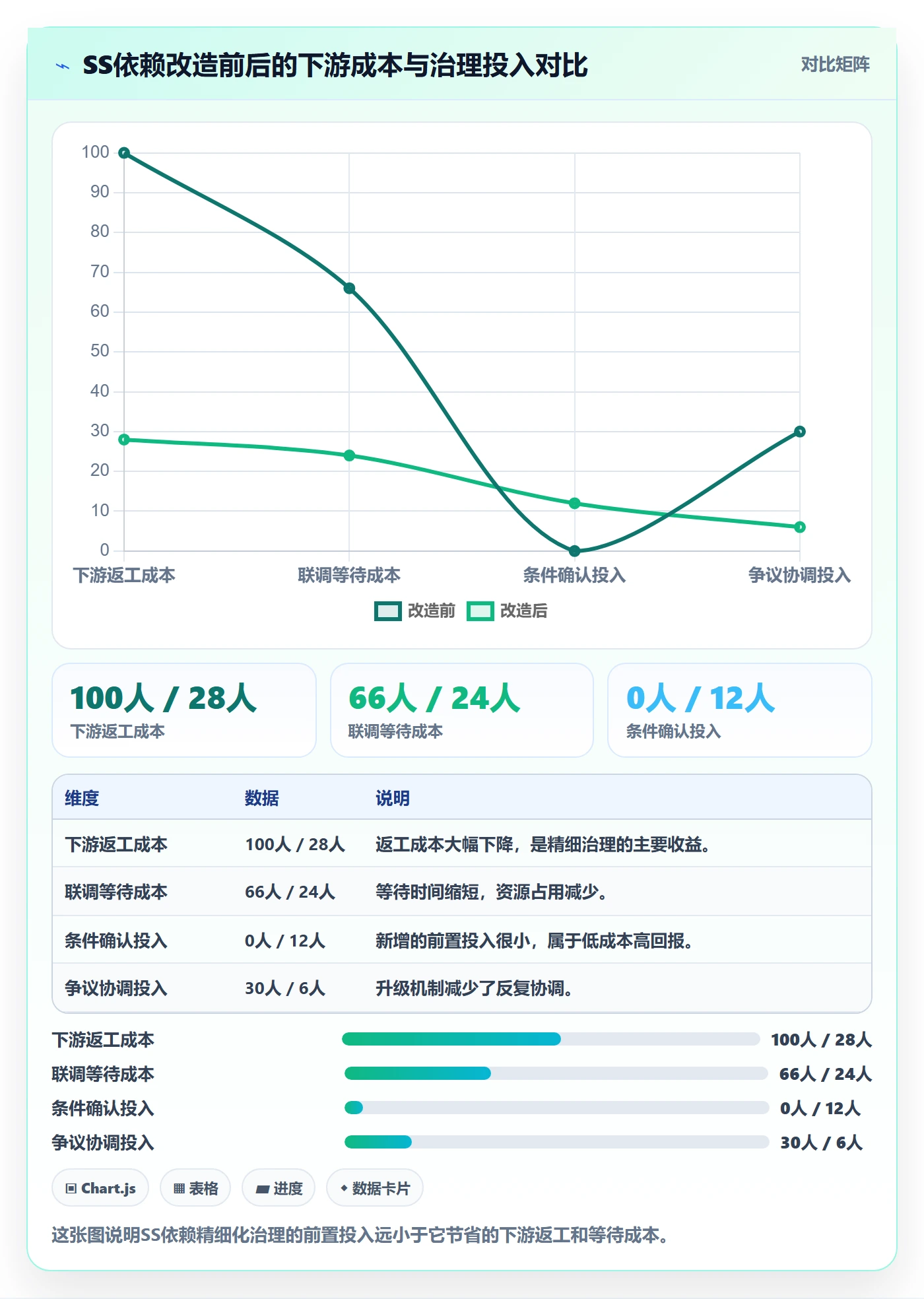Click the 数据 column header
The width and height of the screenshot is (924, 1299).
(x=262, y=798)
